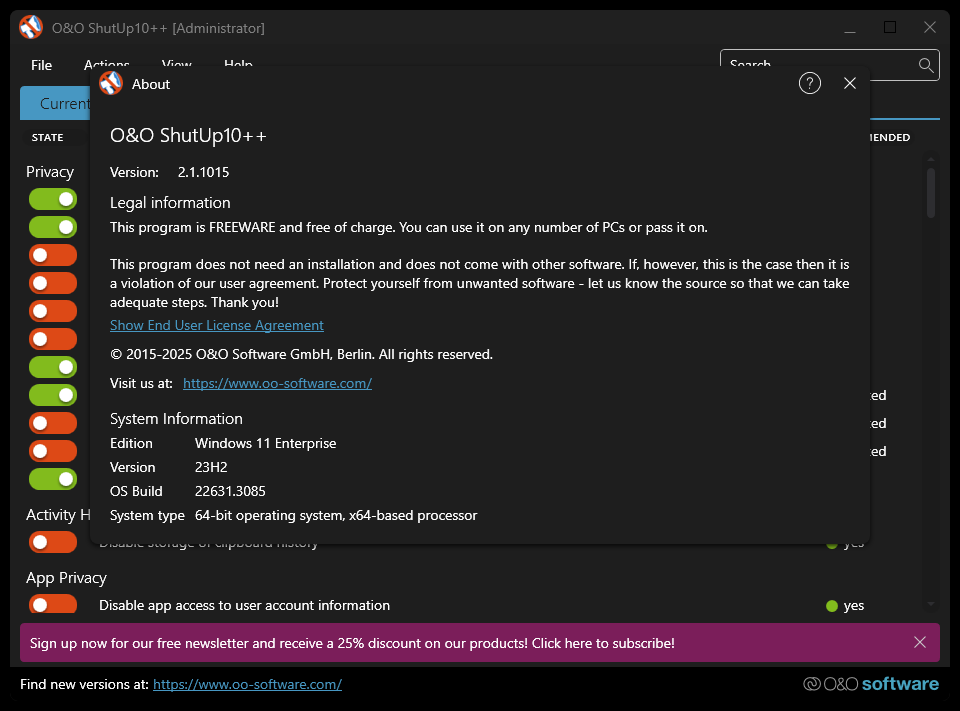Click the search magnifier icon
Image resolution: width=960 pixels, height=711 pixels.
click(x=926, y=65)
